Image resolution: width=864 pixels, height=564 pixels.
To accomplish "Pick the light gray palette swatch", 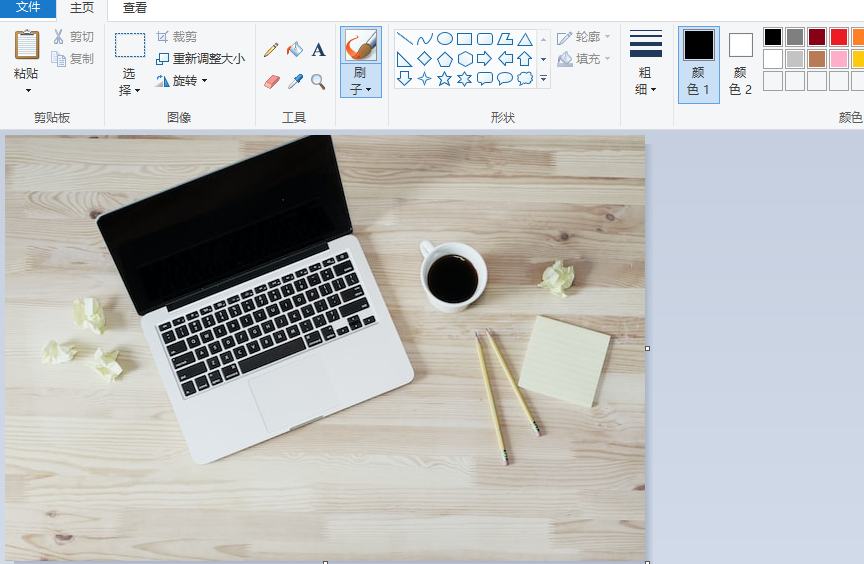I will (795, 59).
